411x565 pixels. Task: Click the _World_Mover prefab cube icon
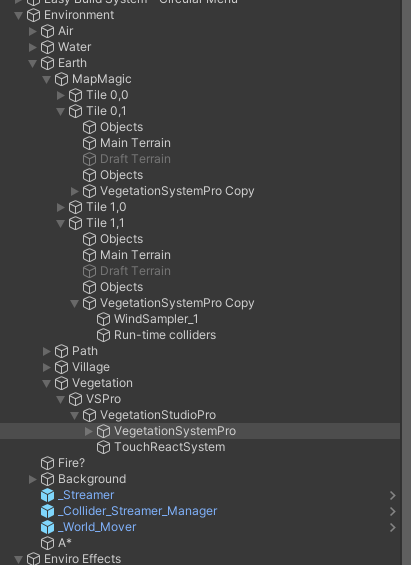tap(47, 527)
